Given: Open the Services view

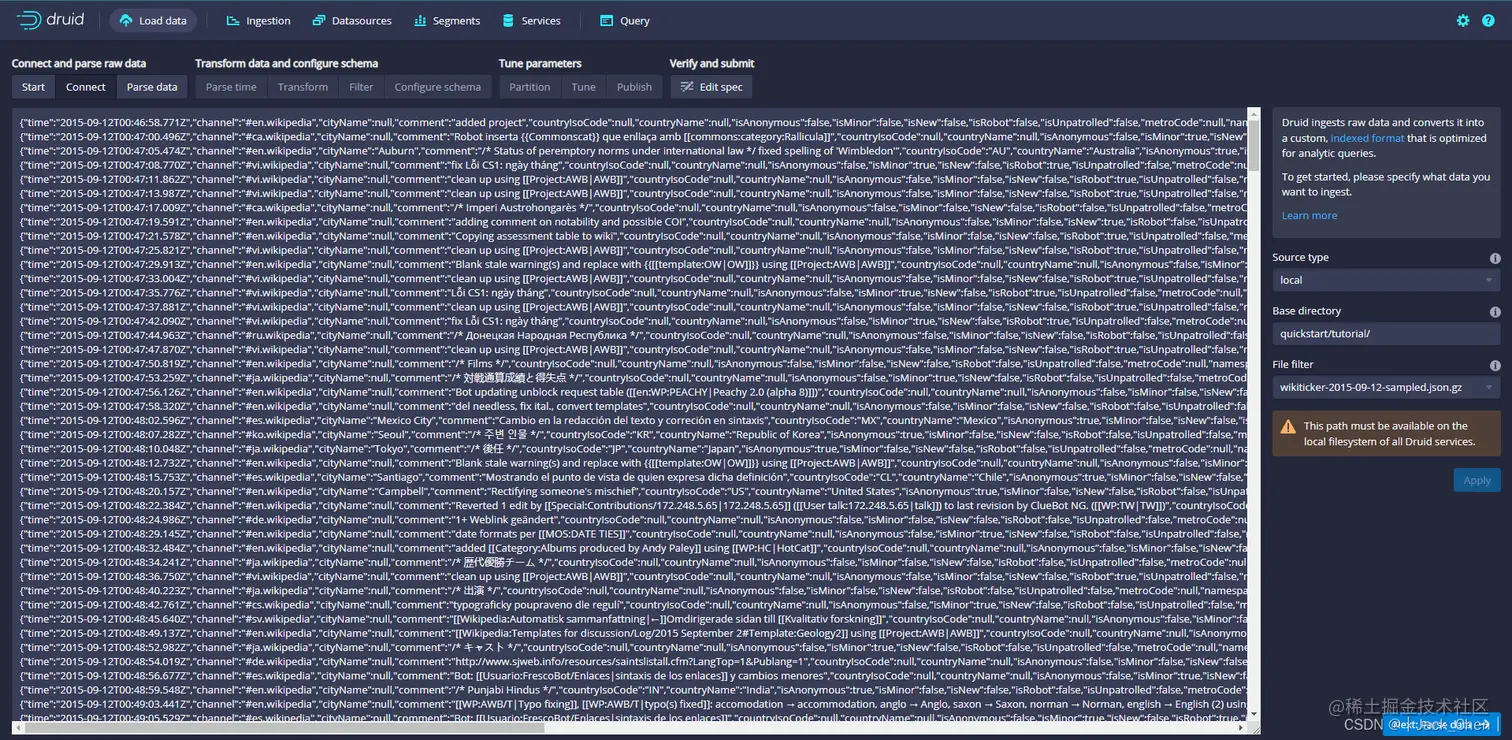Looking at the screenshot, I should click(531, 20).
